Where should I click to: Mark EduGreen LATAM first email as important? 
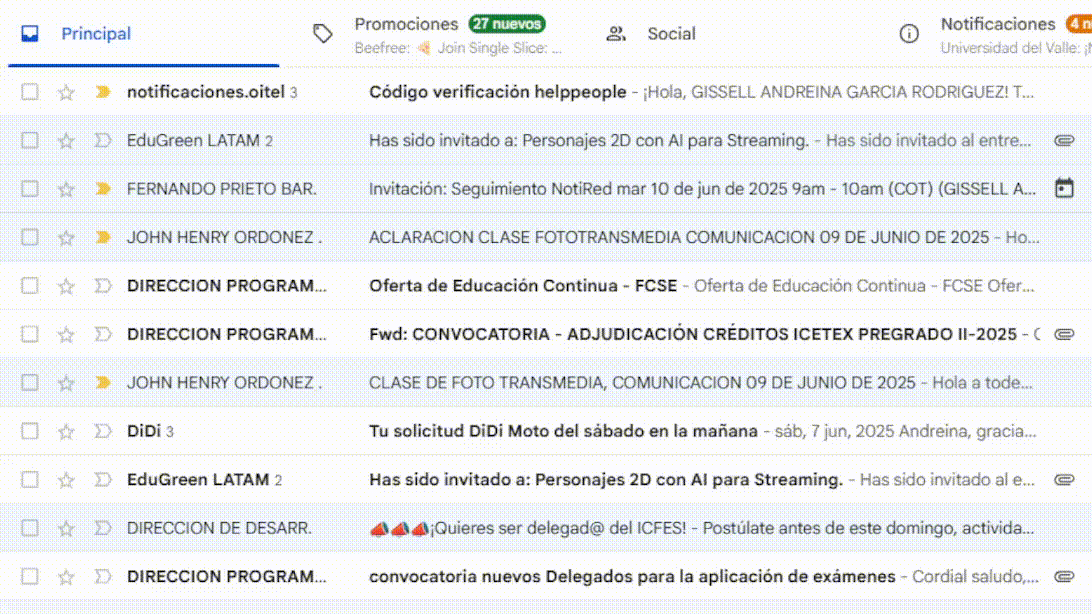point(102,141)
